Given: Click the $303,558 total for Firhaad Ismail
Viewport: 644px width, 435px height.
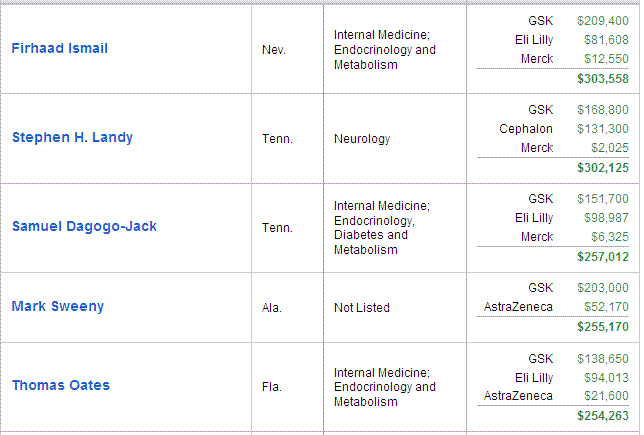Looking at the screenshot, I should pyautogui.click(x=603, y=78).
